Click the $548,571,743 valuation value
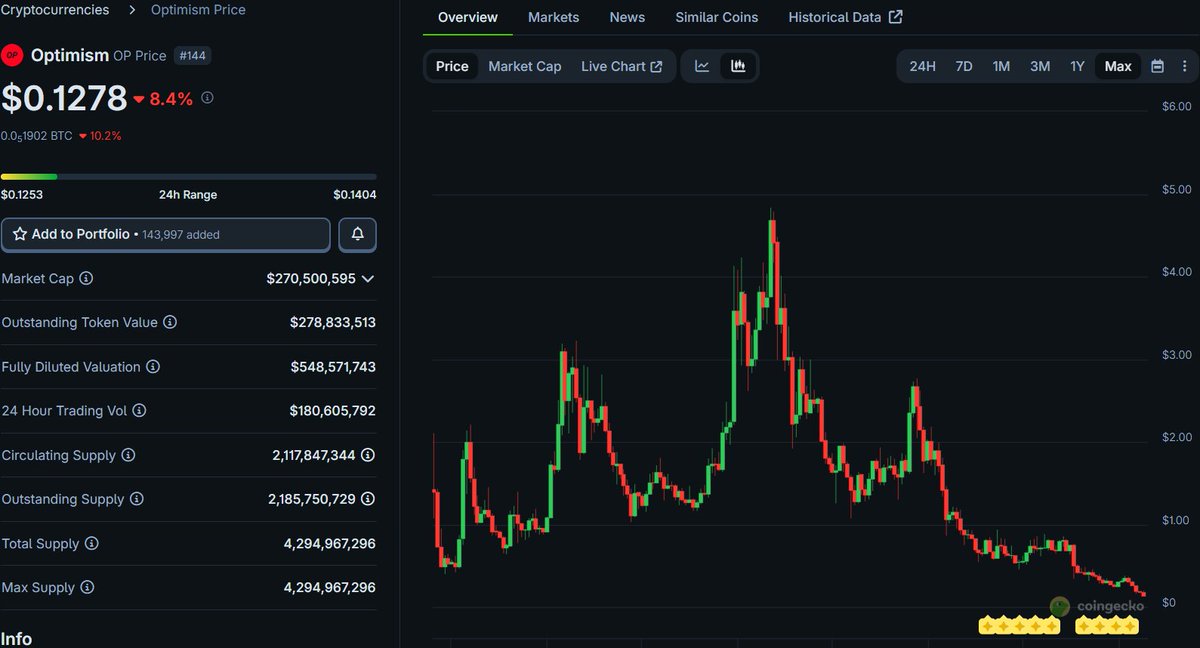Viewport: 1200px width, 648px height. 333,367
